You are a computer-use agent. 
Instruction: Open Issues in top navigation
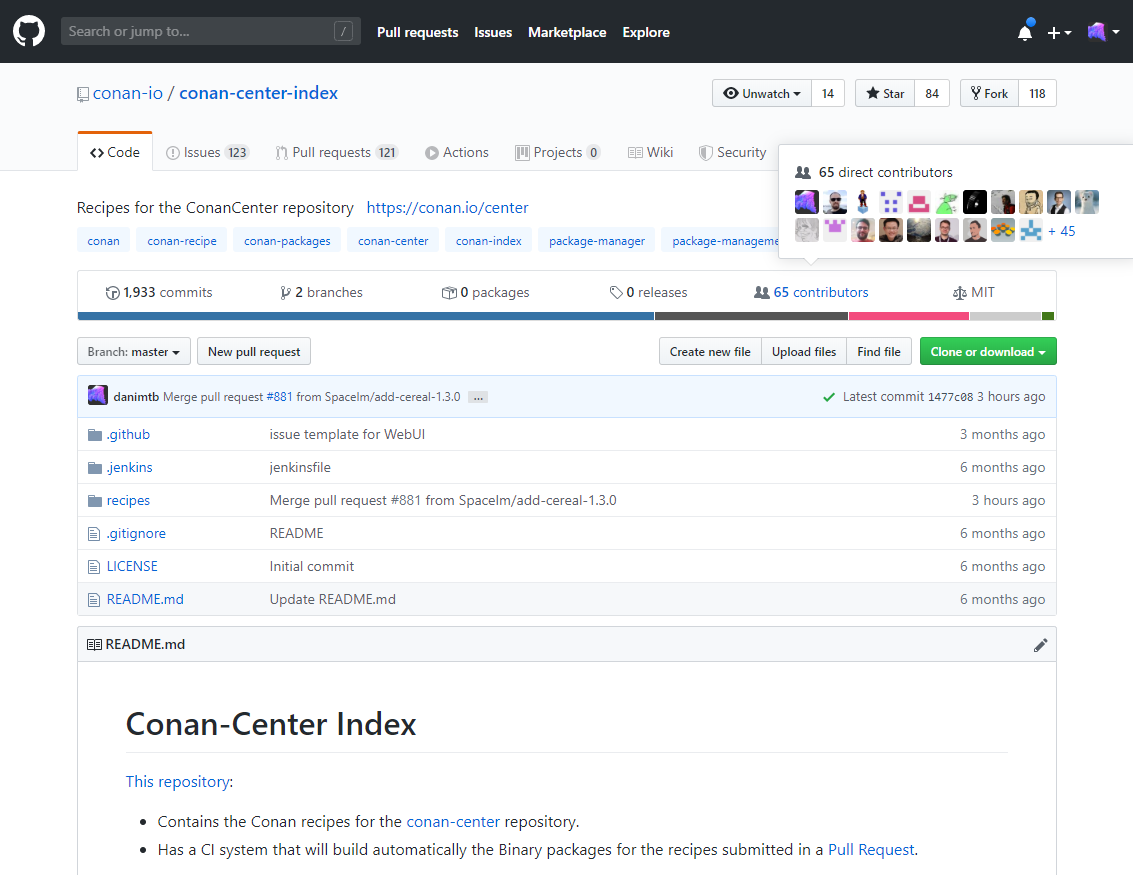[493, 33]
